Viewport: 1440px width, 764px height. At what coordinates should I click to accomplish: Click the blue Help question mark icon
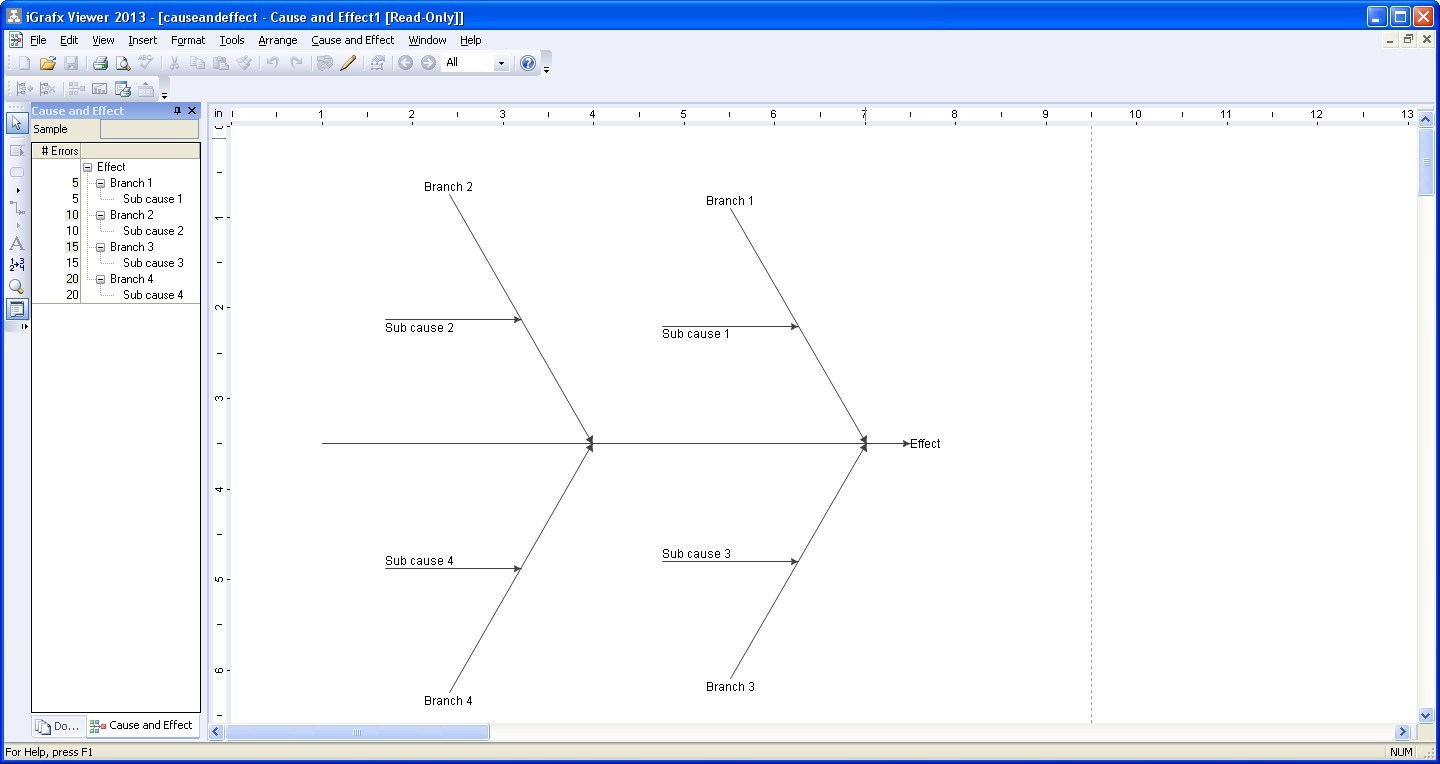click(528, 63)
